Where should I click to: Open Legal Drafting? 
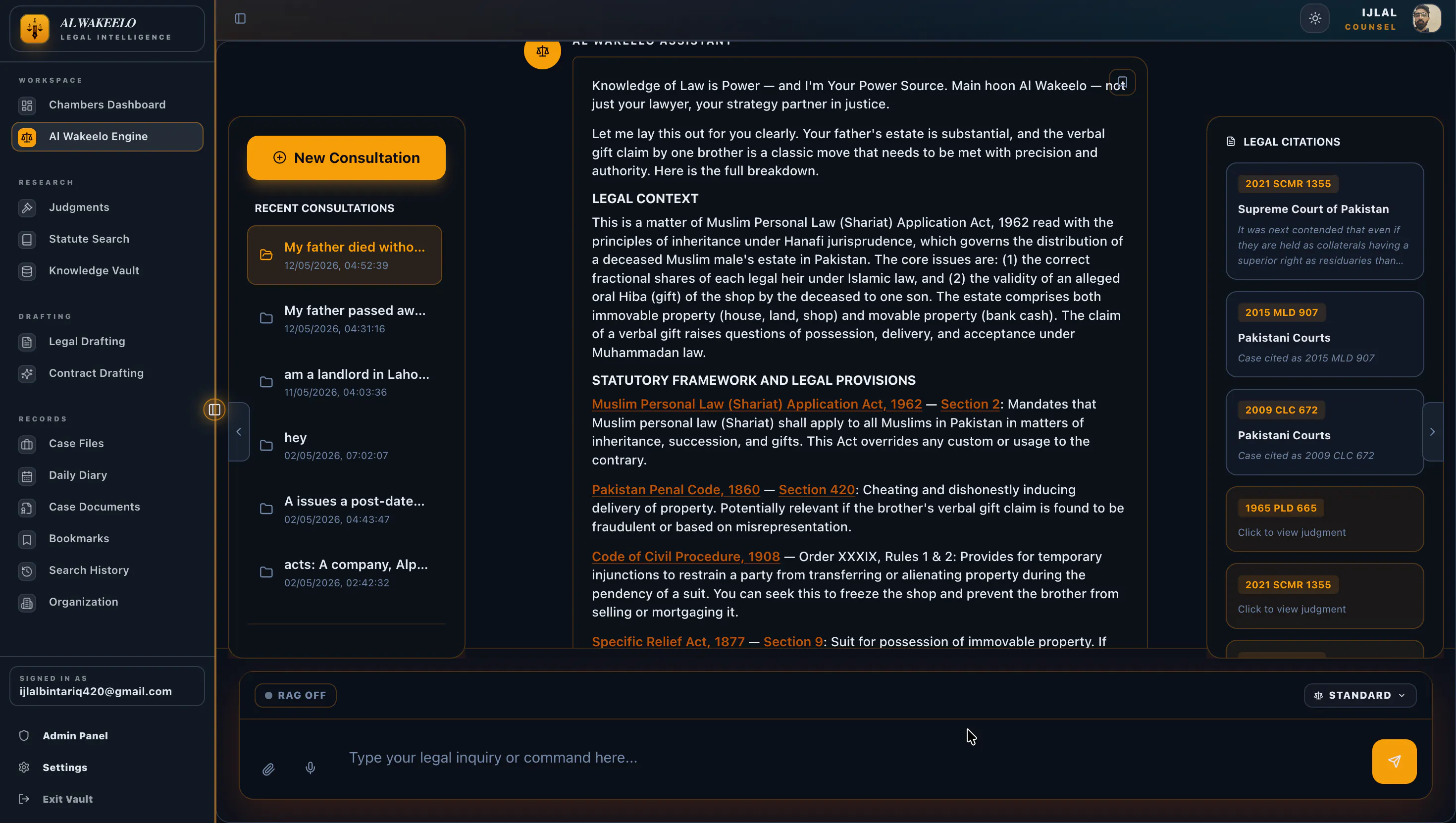coord(107,341)
